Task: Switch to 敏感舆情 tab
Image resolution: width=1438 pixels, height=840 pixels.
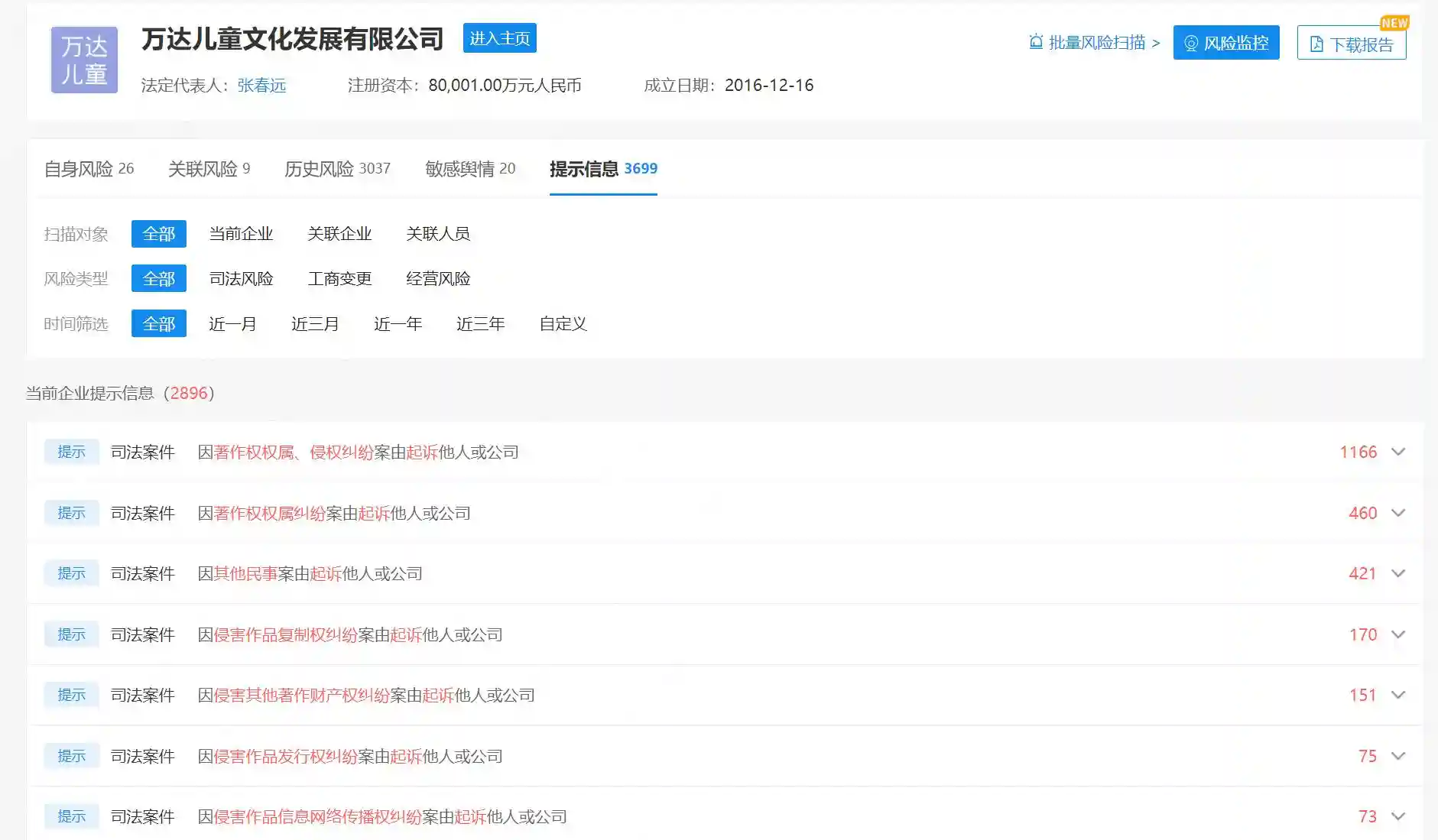Action: [x=470, y=169]
